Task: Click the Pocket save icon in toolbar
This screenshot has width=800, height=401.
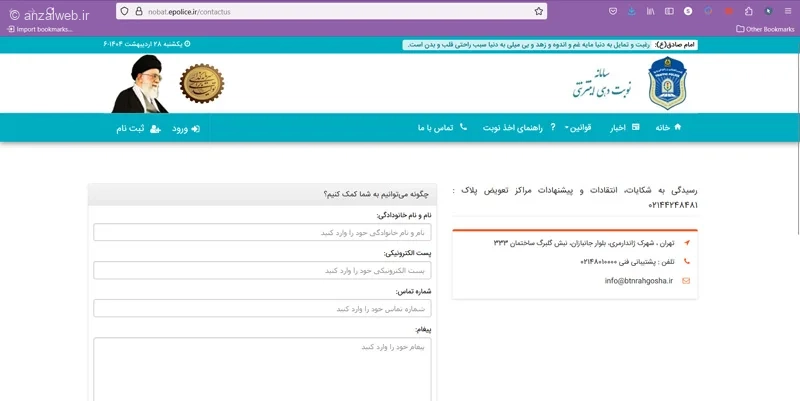Action: point(613,11)
